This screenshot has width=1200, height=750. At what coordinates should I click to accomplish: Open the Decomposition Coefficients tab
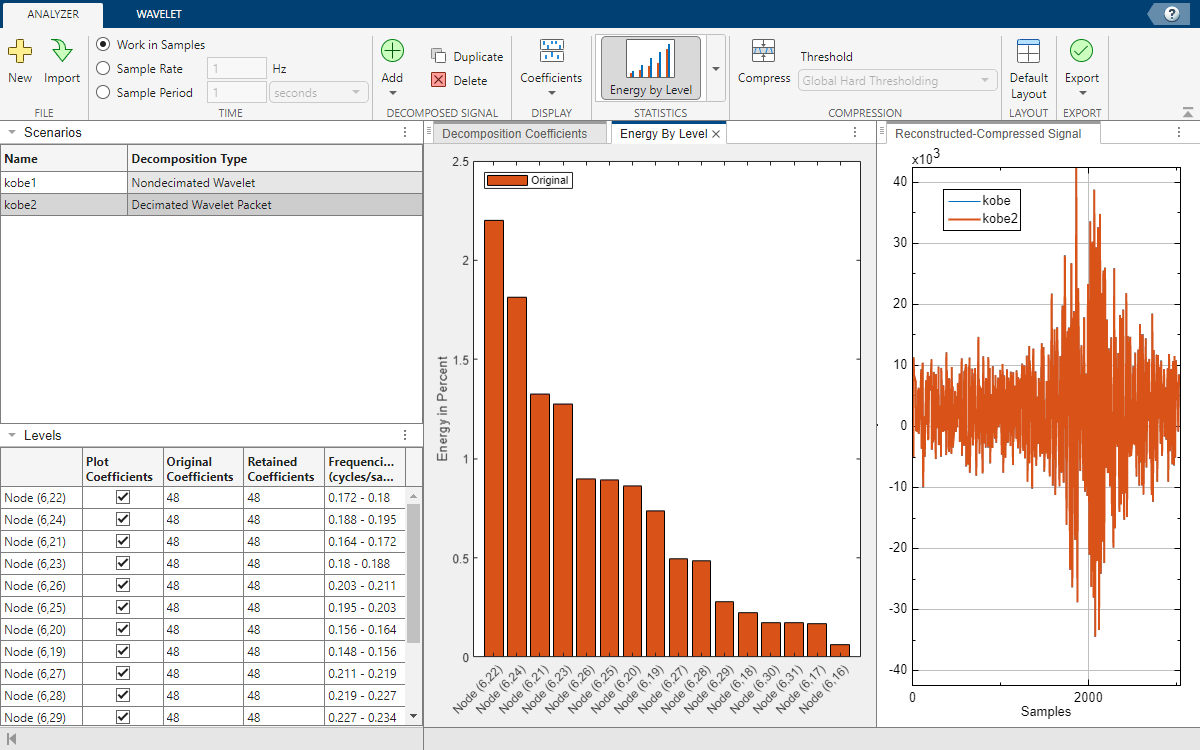514,134
